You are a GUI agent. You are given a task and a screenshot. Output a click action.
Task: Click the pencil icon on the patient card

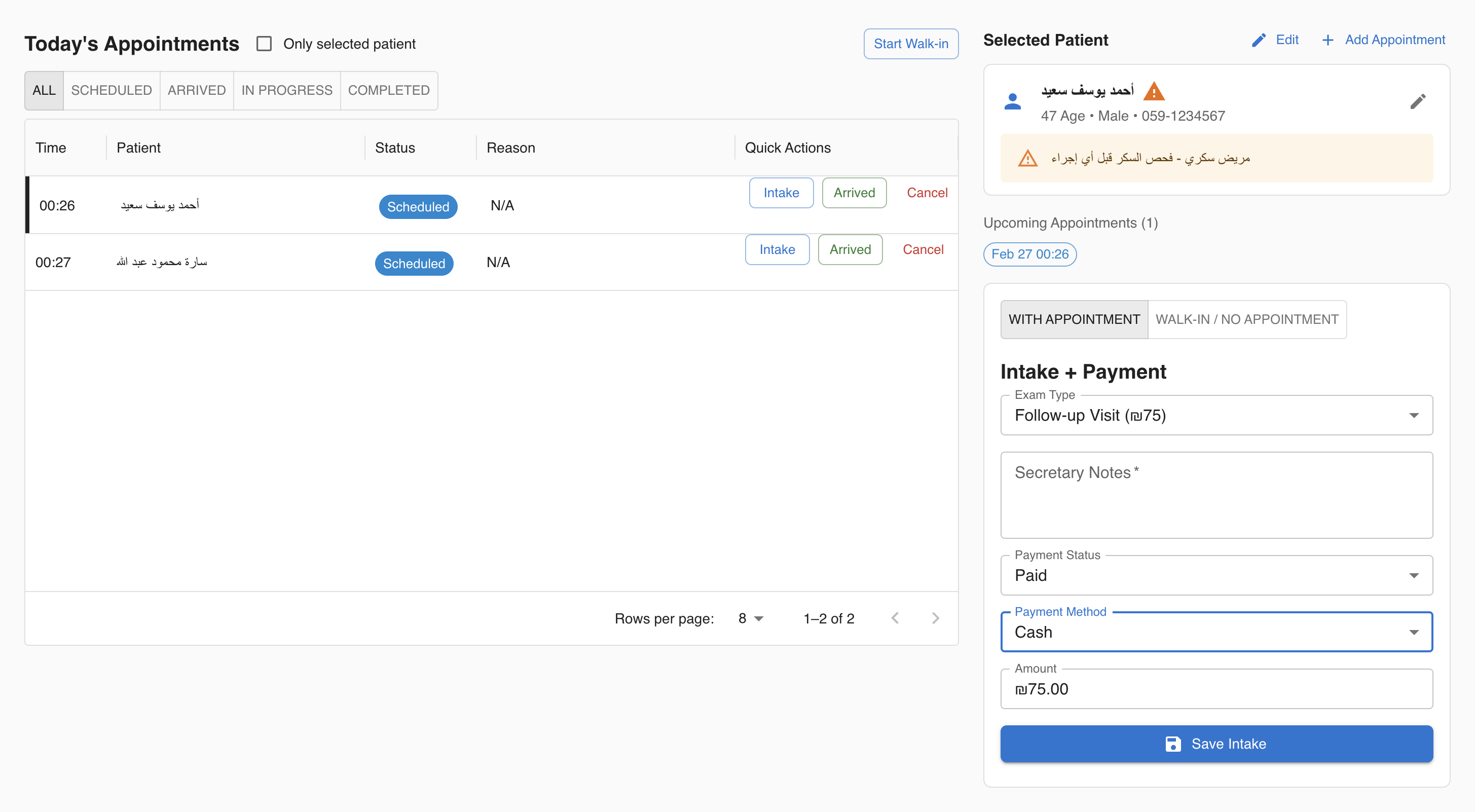point(1419,101)
